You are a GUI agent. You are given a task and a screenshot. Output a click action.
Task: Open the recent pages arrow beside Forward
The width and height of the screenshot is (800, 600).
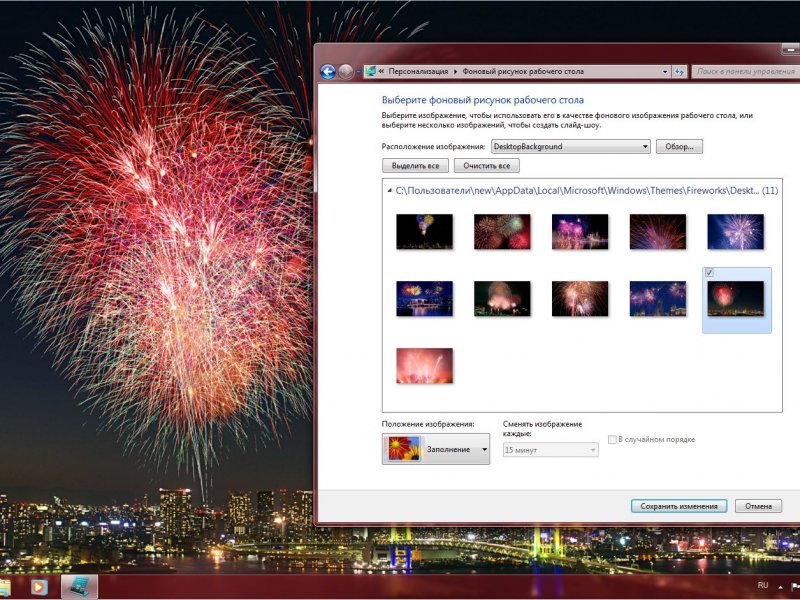pyautogui.click(x=358, y=72)
